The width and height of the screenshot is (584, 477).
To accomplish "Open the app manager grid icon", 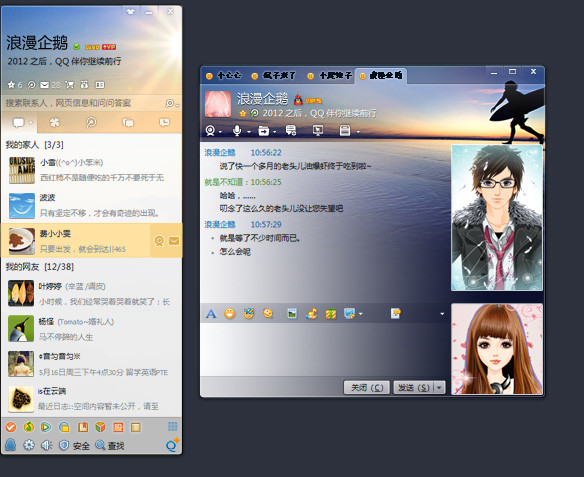I will tap(172, 427).
